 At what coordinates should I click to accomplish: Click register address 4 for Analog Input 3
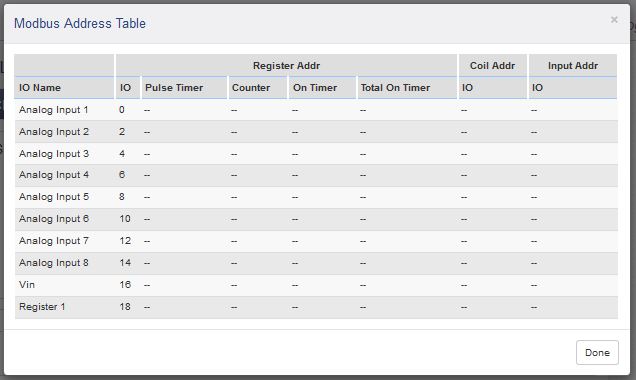(x=122, y=154)
